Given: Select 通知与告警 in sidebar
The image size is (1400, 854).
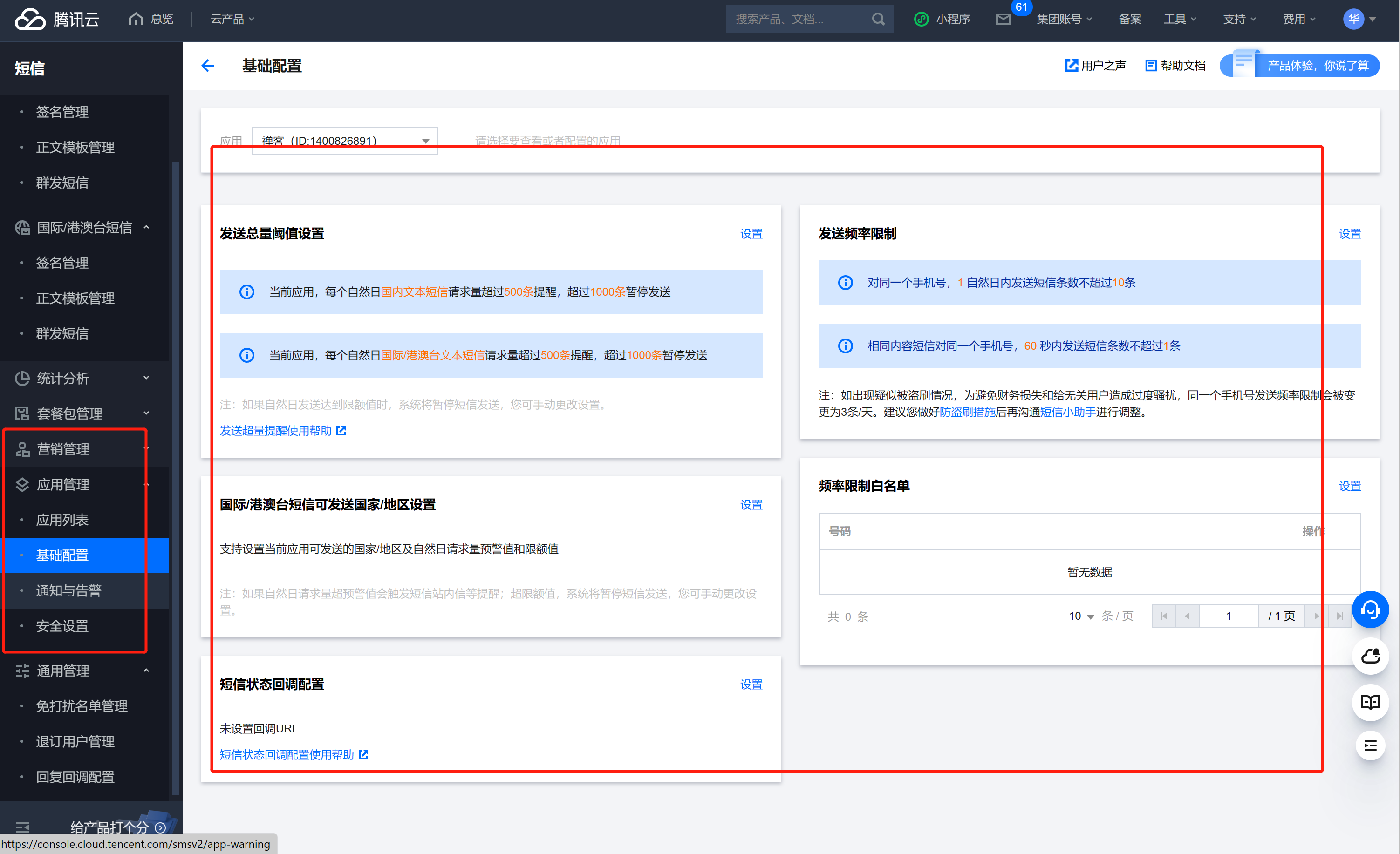Looking at the screenshot, I should 84,590.
